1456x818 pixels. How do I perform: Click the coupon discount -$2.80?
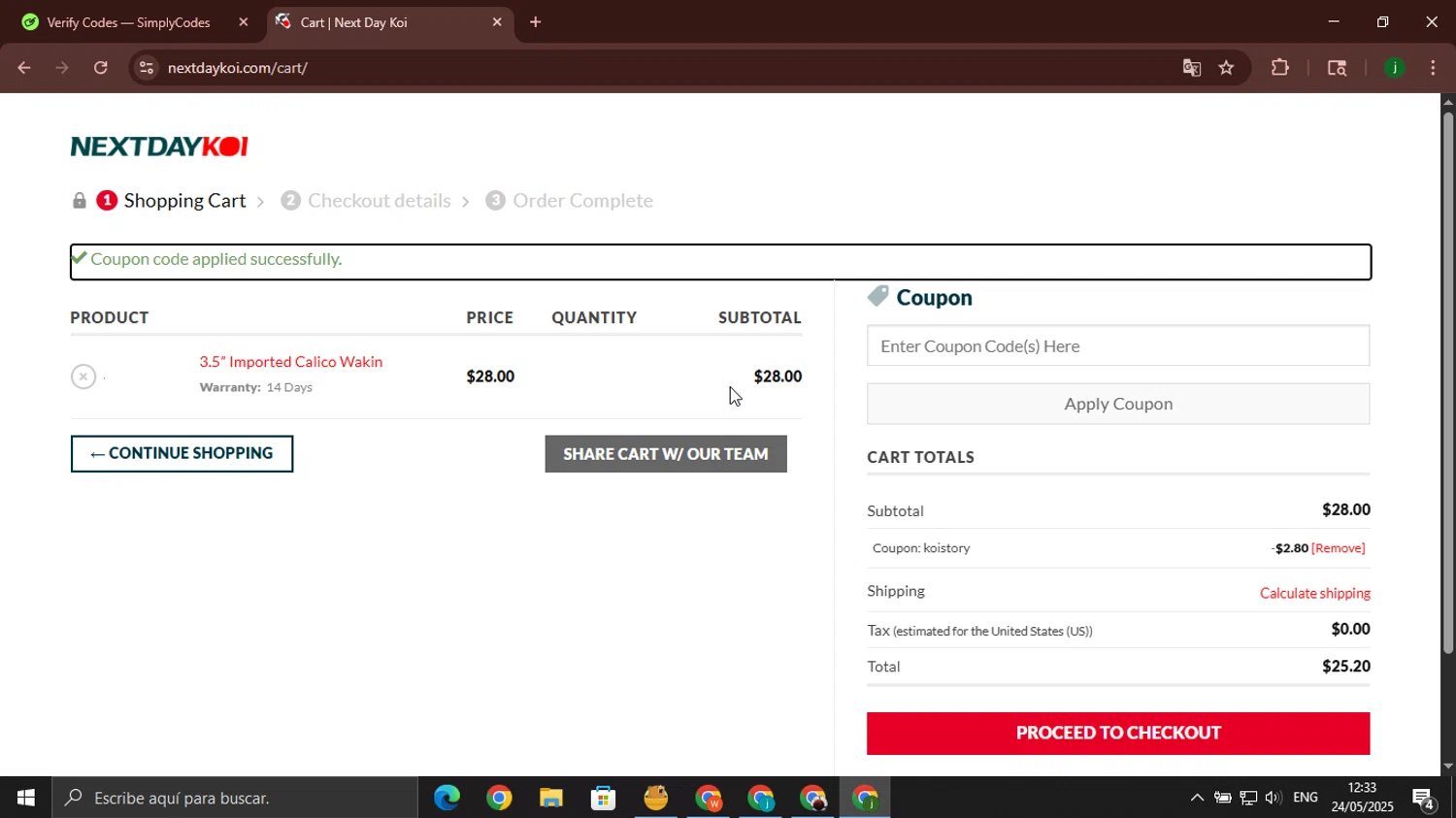1290,548
